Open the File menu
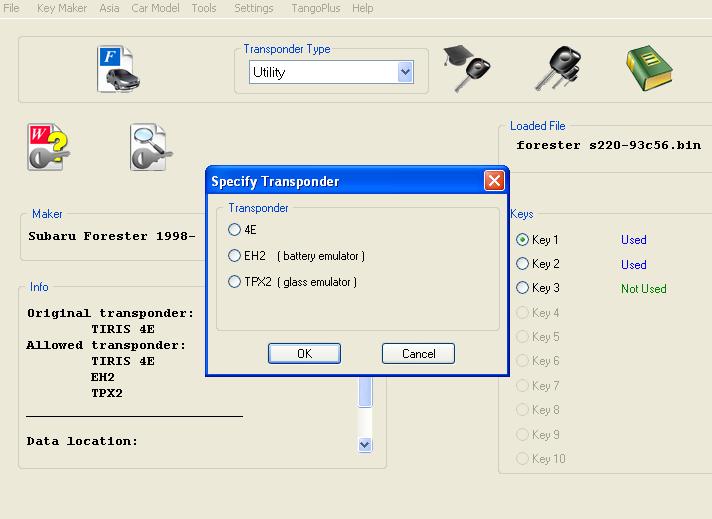The image size is (712, 519). 11,8
